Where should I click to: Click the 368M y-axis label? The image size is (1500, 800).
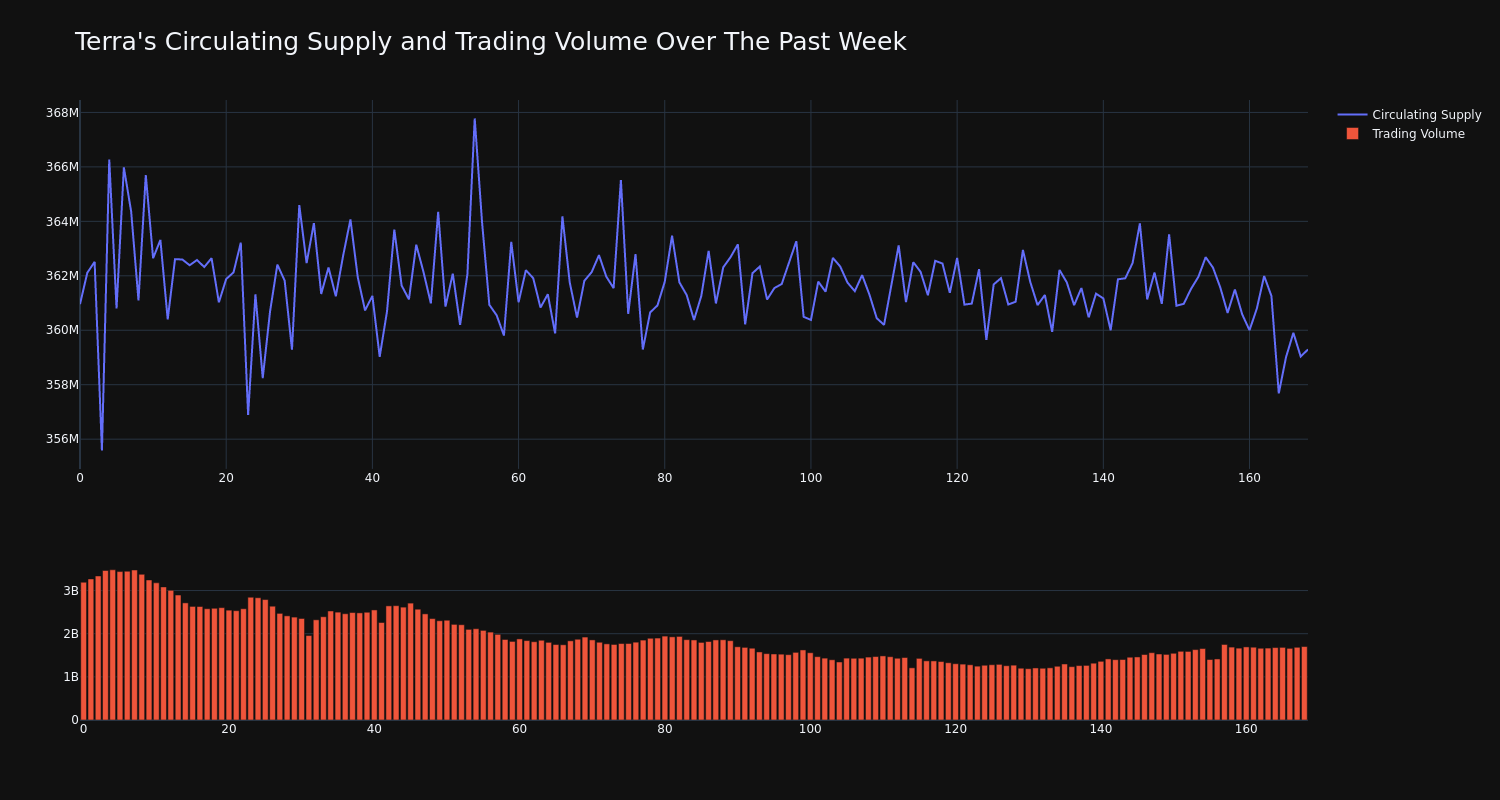pyautogui.click(x=62, y=113)
